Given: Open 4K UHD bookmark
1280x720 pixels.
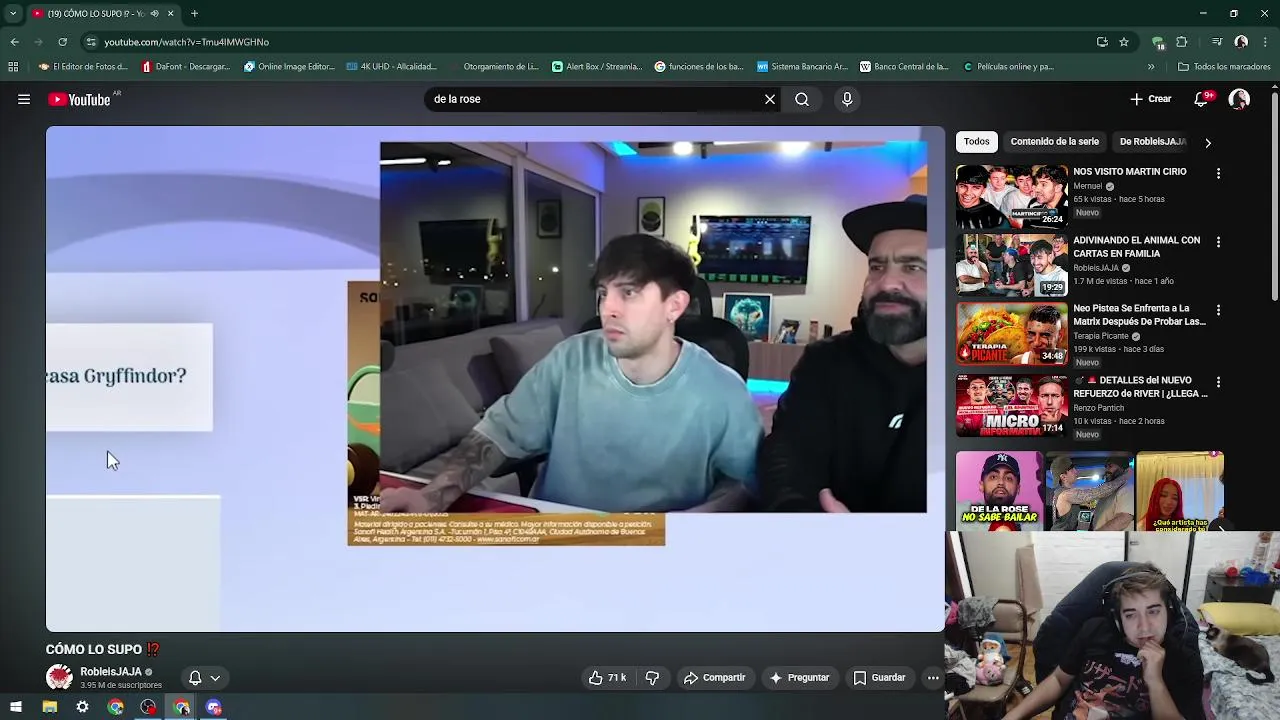Looking at the screenshot, I should coord(391,67).
